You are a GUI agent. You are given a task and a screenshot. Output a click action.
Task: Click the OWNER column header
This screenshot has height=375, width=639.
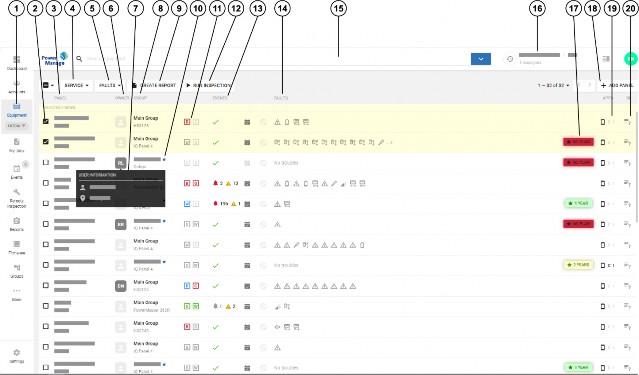coord(121,98)
